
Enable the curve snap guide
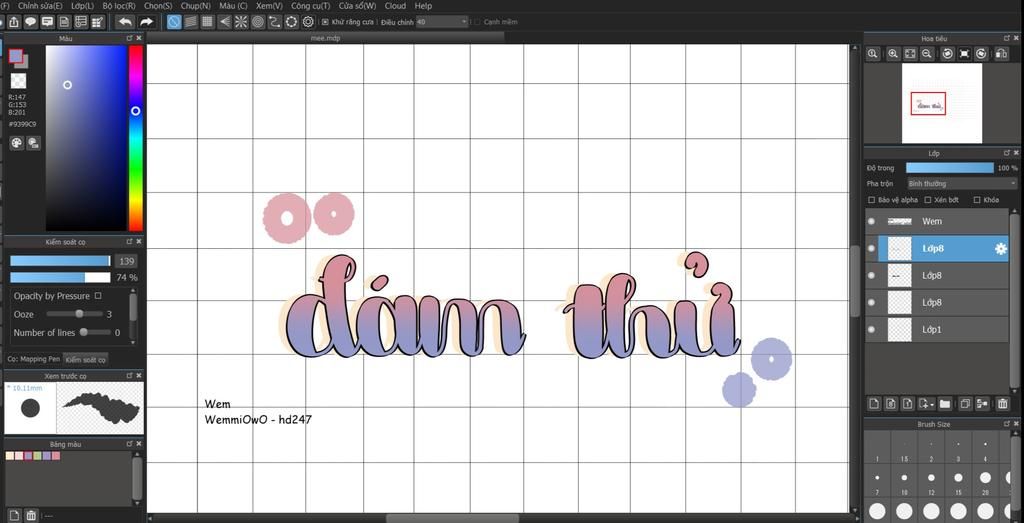coord(275,22)
